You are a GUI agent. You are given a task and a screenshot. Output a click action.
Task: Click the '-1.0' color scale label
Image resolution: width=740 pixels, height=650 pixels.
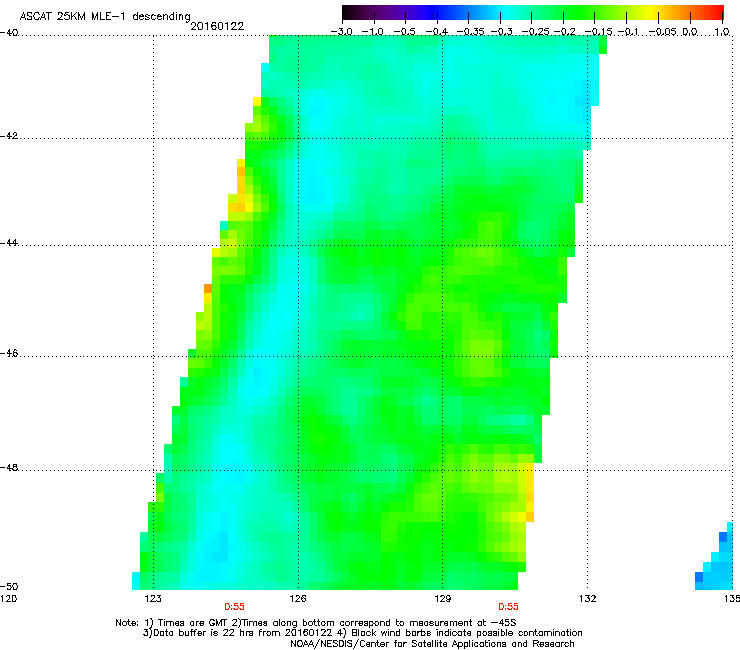pos(373,32)
